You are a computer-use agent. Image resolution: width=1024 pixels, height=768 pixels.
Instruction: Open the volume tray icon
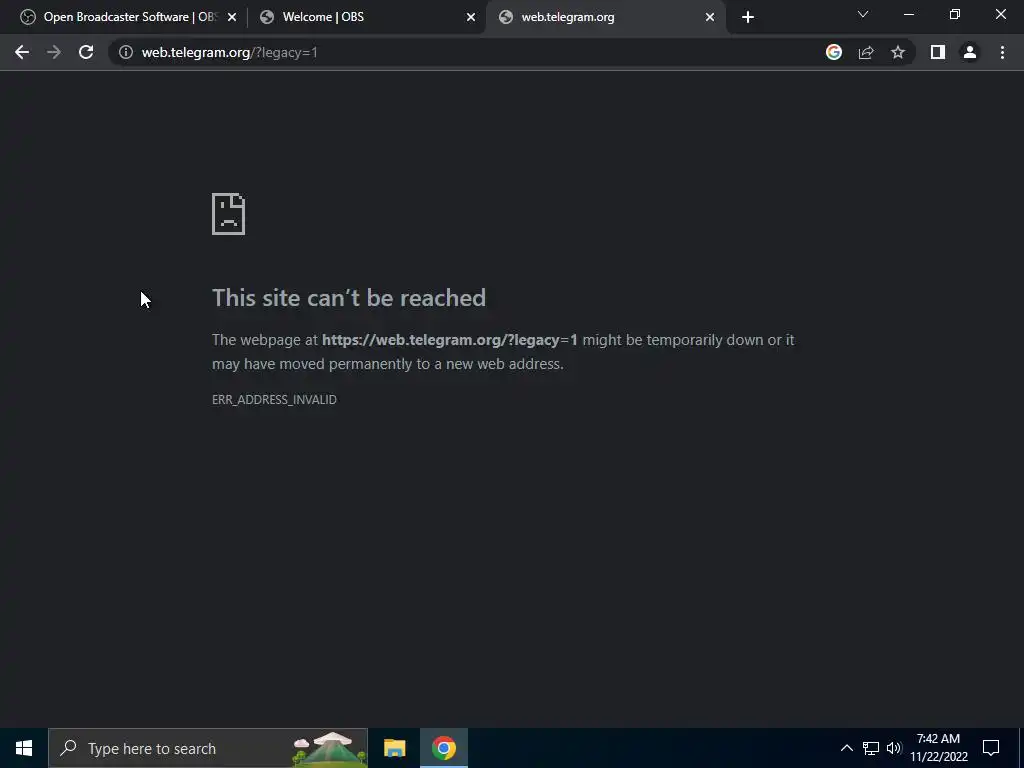click(894, 748)
